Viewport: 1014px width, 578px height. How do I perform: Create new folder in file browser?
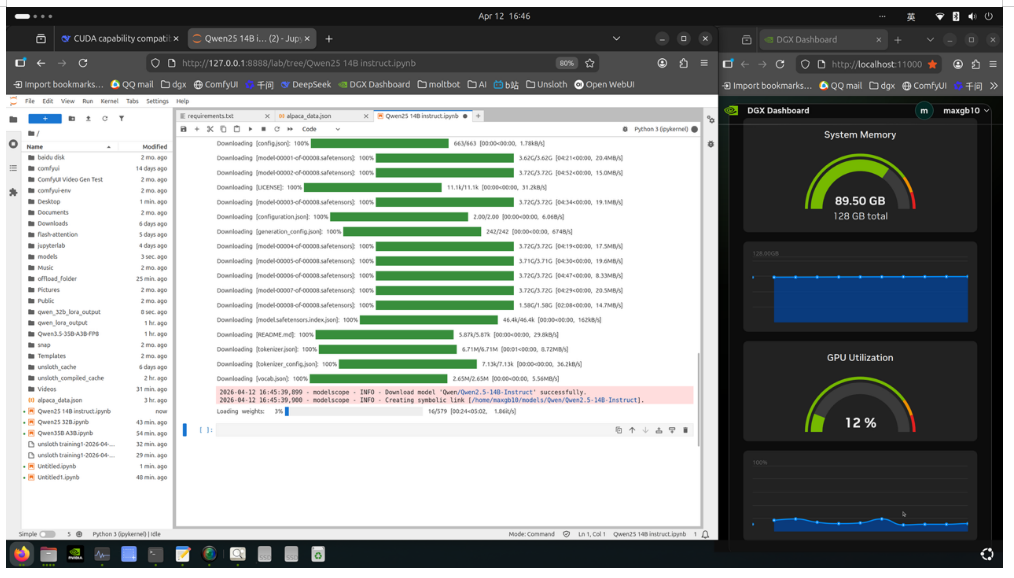pyautogui.click(x=72, y=119)
